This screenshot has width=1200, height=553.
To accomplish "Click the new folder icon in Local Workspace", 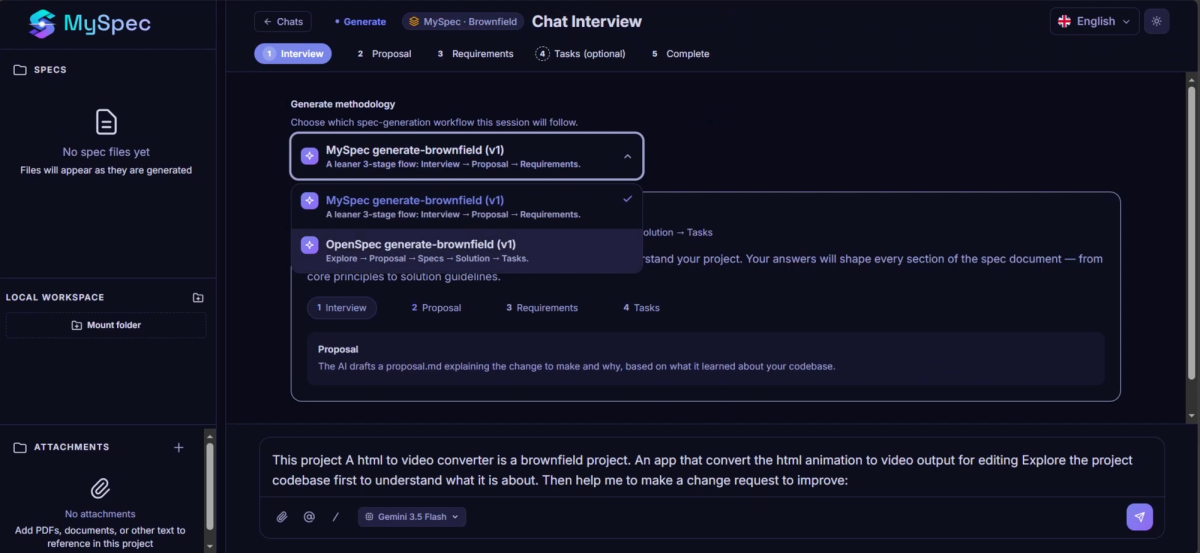I will pos(198,298).
